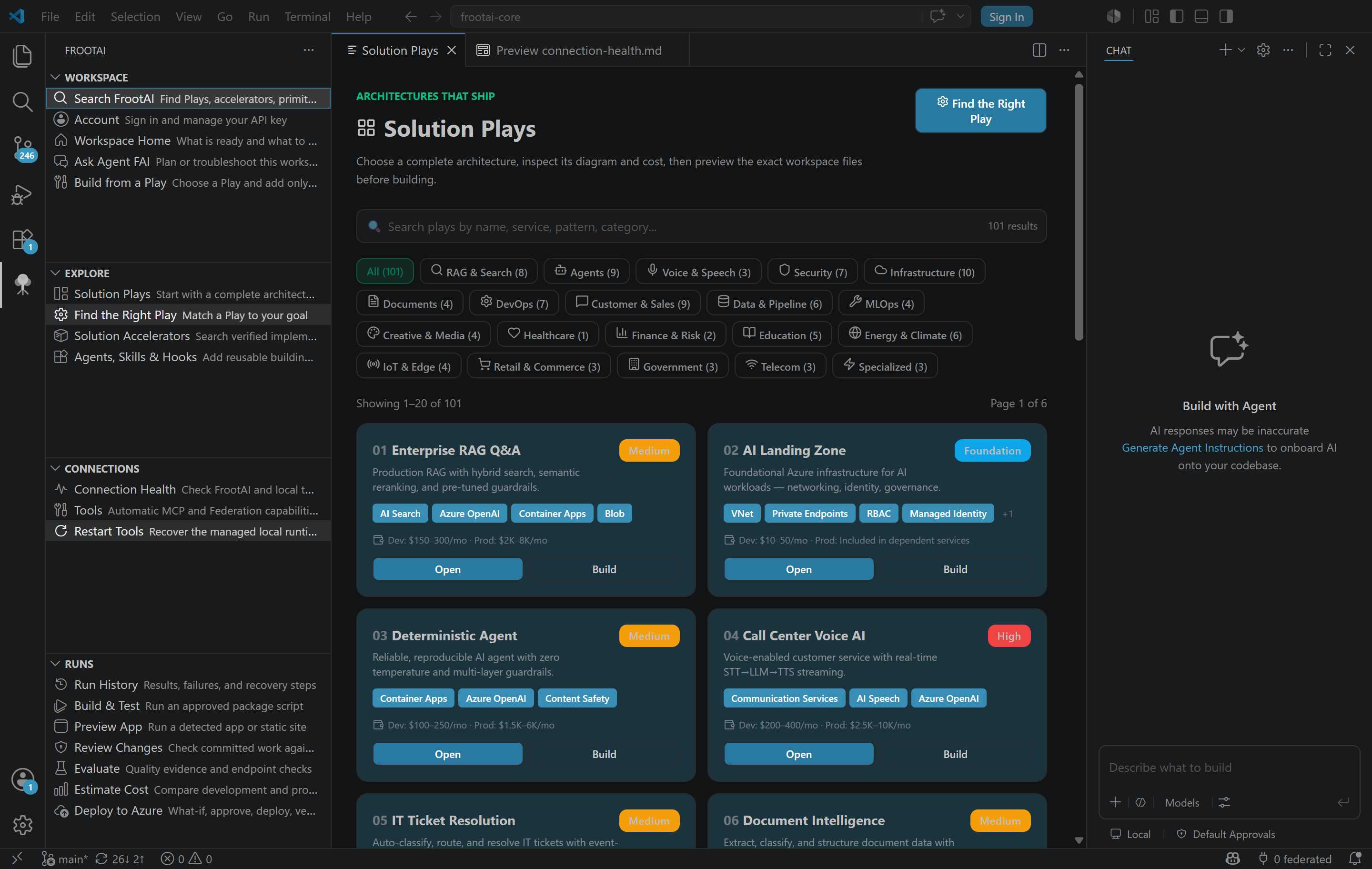Open the chat icon beside command center
This screenshot has height=869, width=1372.
(937, 17)
